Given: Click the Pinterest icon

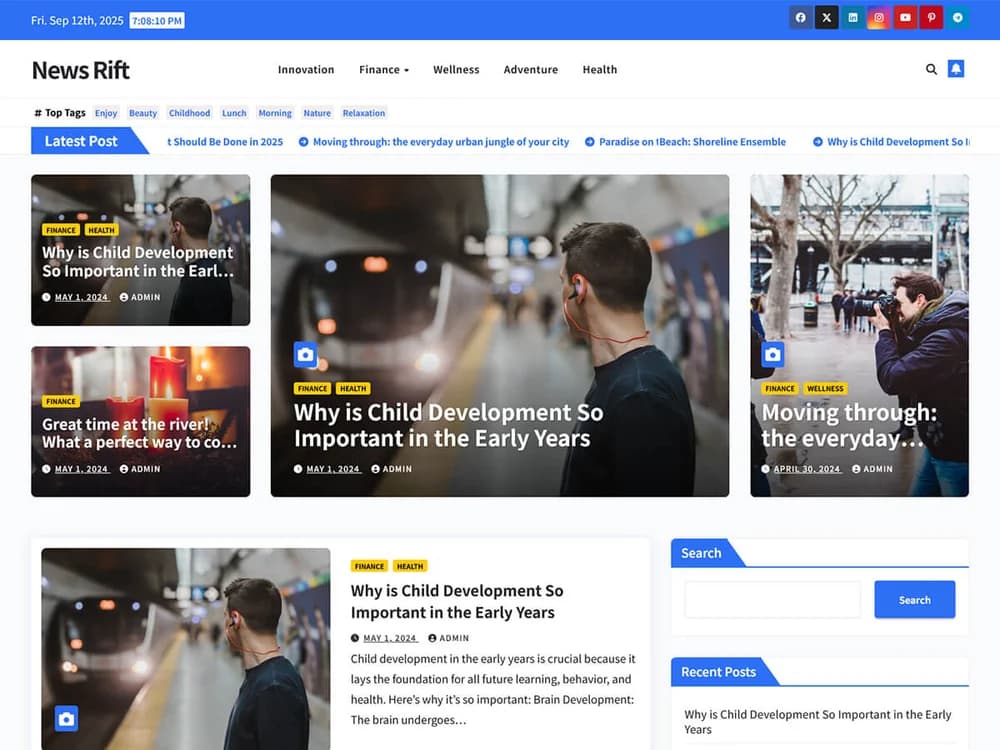Looking at the screenshot, I should pos(932,17).
